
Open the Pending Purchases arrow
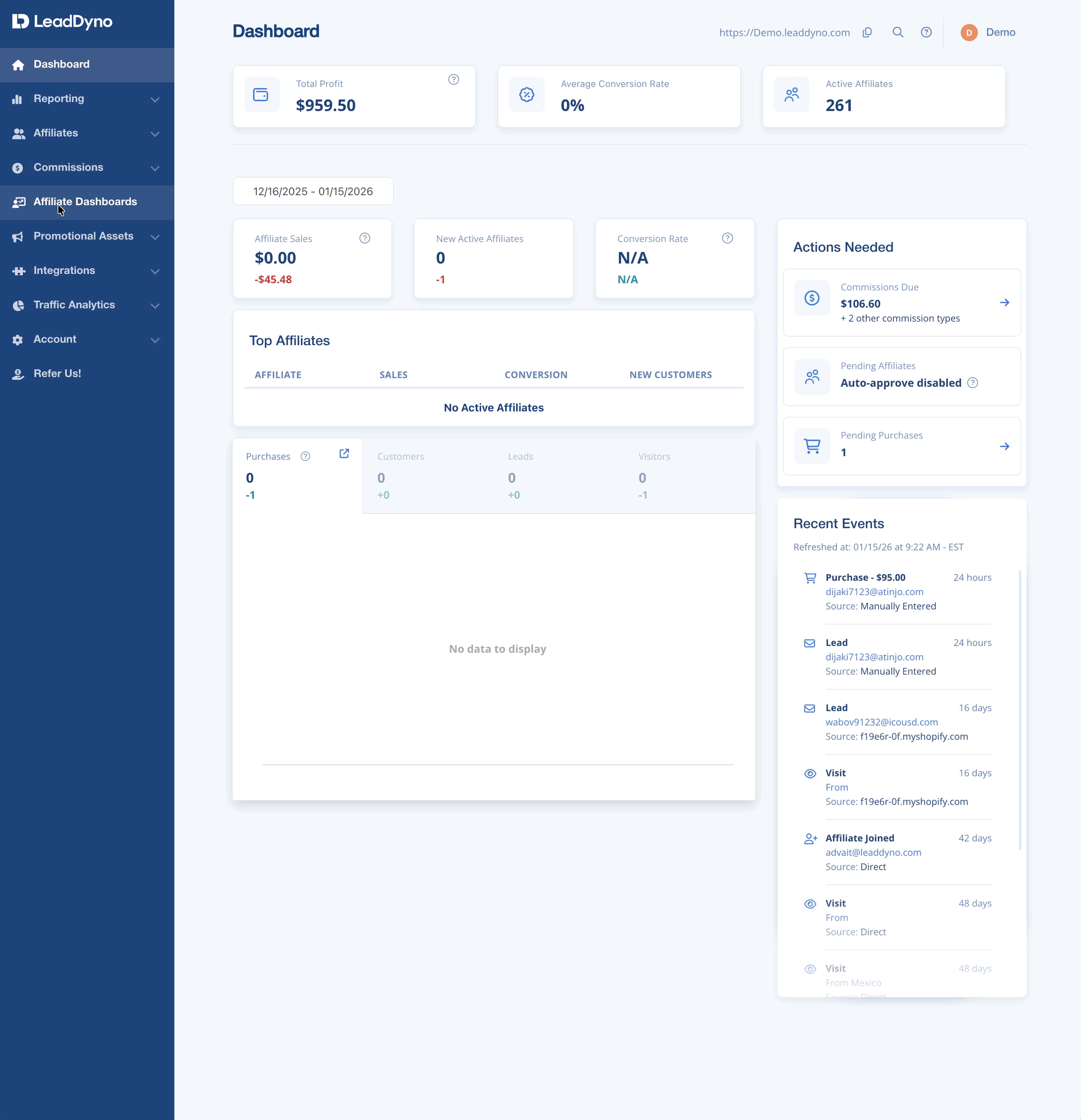pos(1004,447)
